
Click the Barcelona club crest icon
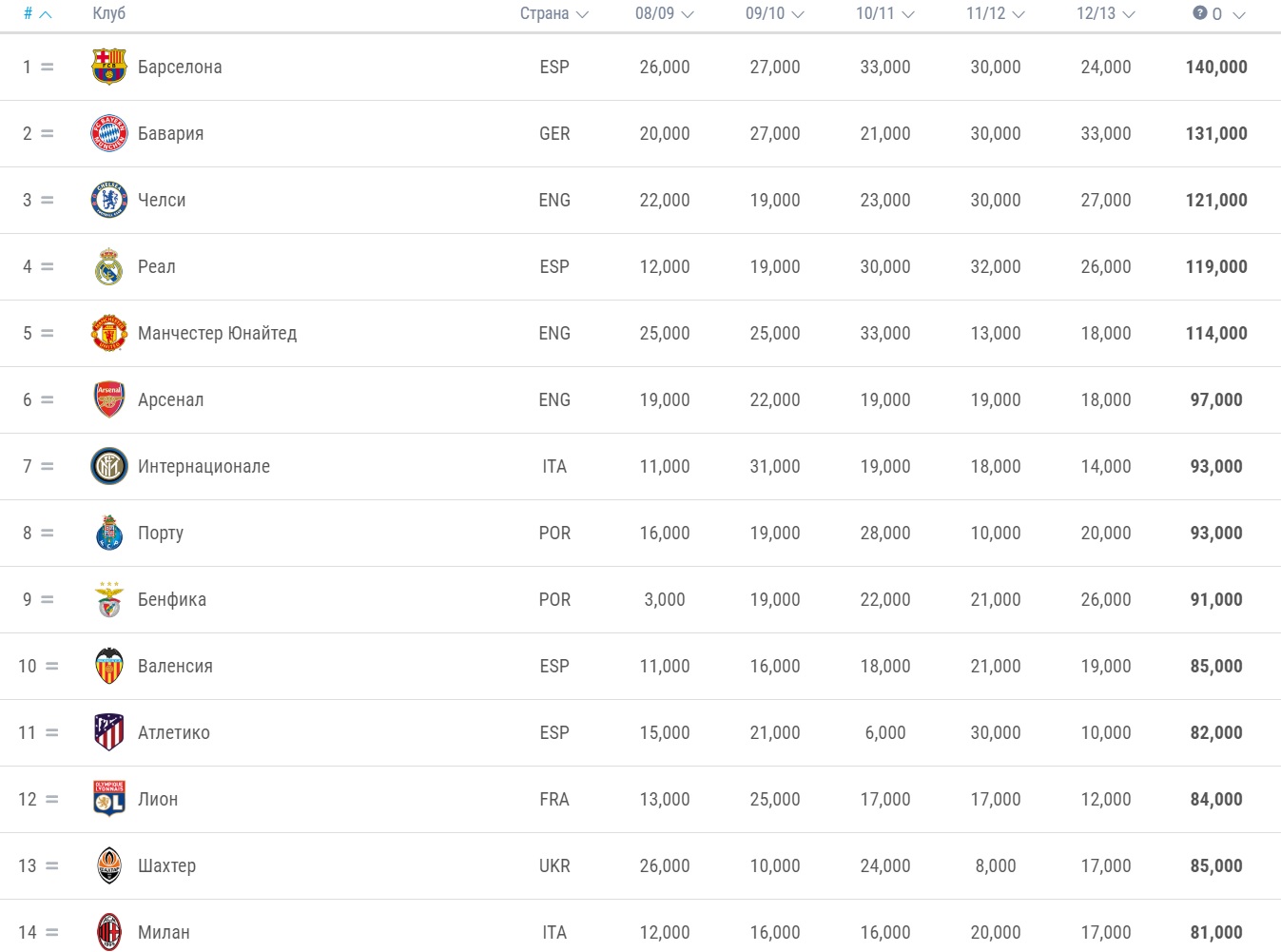pyautogui.click(x=109, y=67)
